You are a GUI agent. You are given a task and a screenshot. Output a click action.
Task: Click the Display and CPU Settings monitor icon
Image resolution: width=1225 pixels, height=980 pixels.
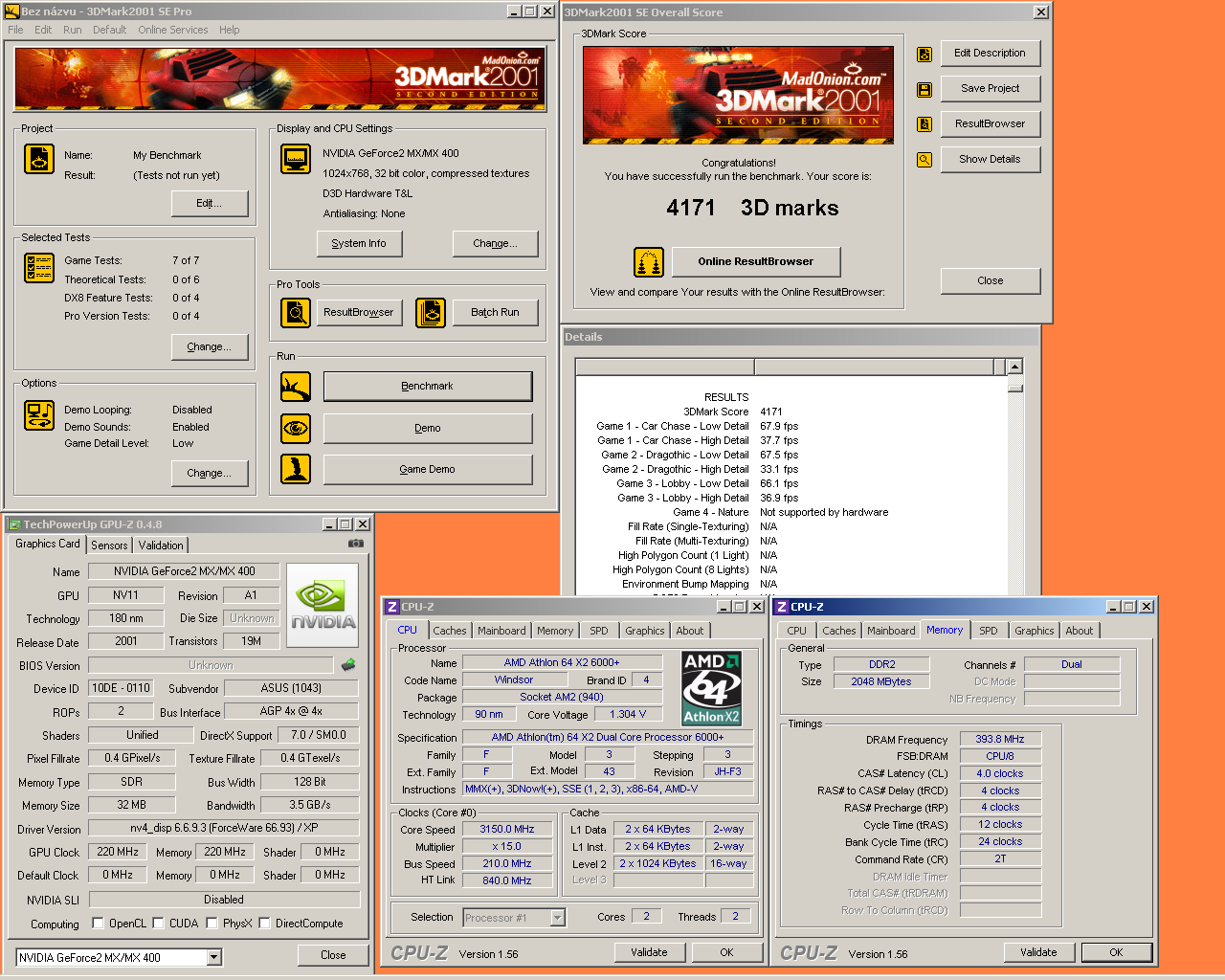[296, 159]
